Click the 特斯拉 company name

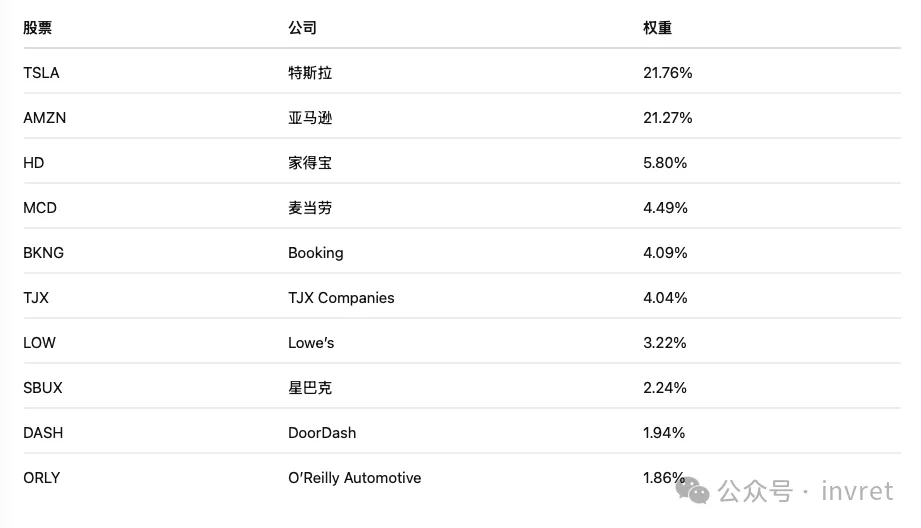tap(310, 73)
